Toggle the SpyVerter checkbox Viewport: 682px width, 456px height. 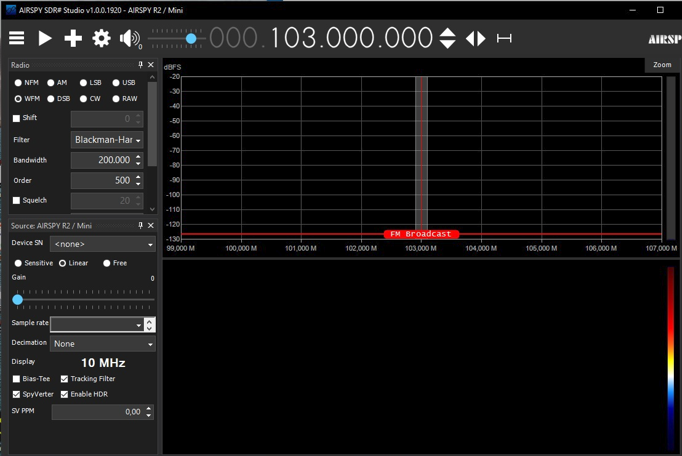[x=17, y=394]
